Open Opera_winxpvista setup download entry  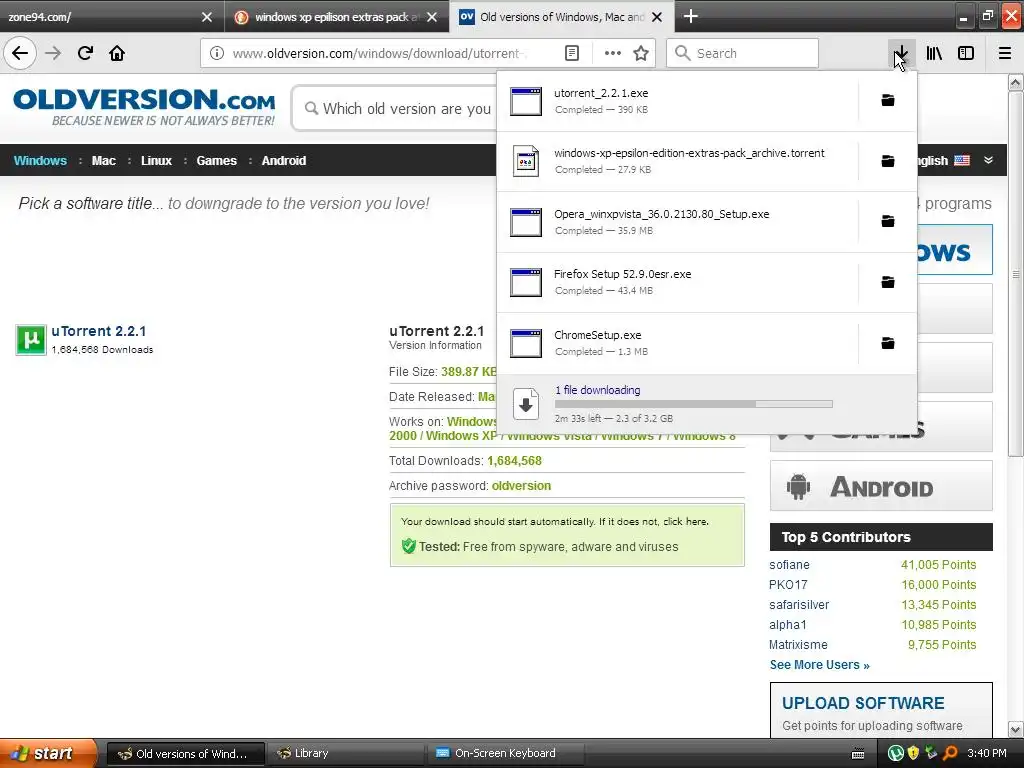pyautogui.click(x=678, y=222)
